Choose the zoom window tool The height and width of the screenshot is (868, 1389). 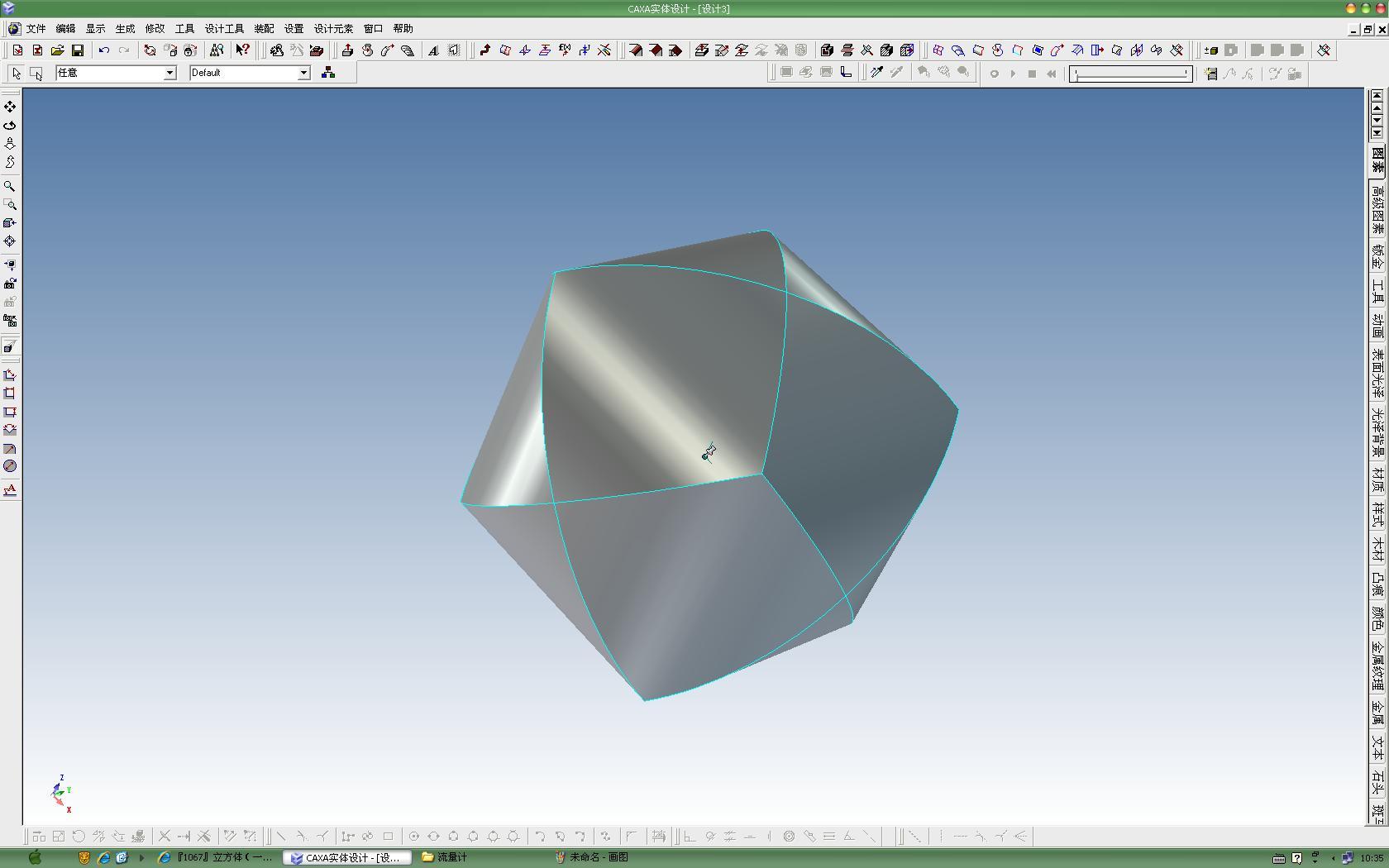(10, 204)
